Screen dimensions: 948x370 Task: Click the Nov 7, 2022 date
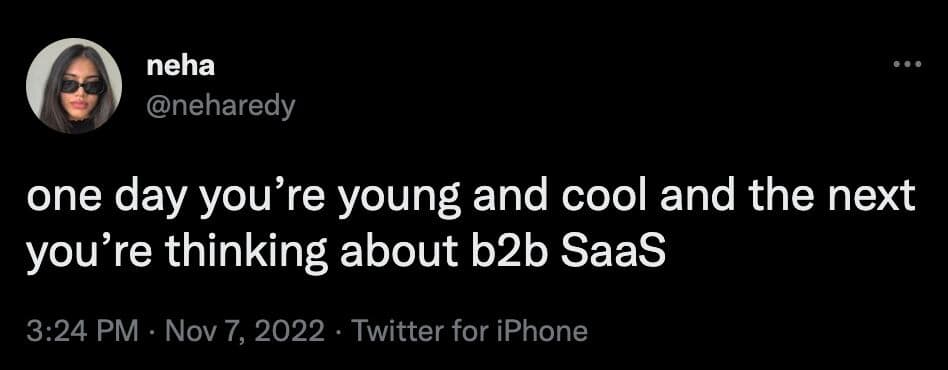coord(244,331)
